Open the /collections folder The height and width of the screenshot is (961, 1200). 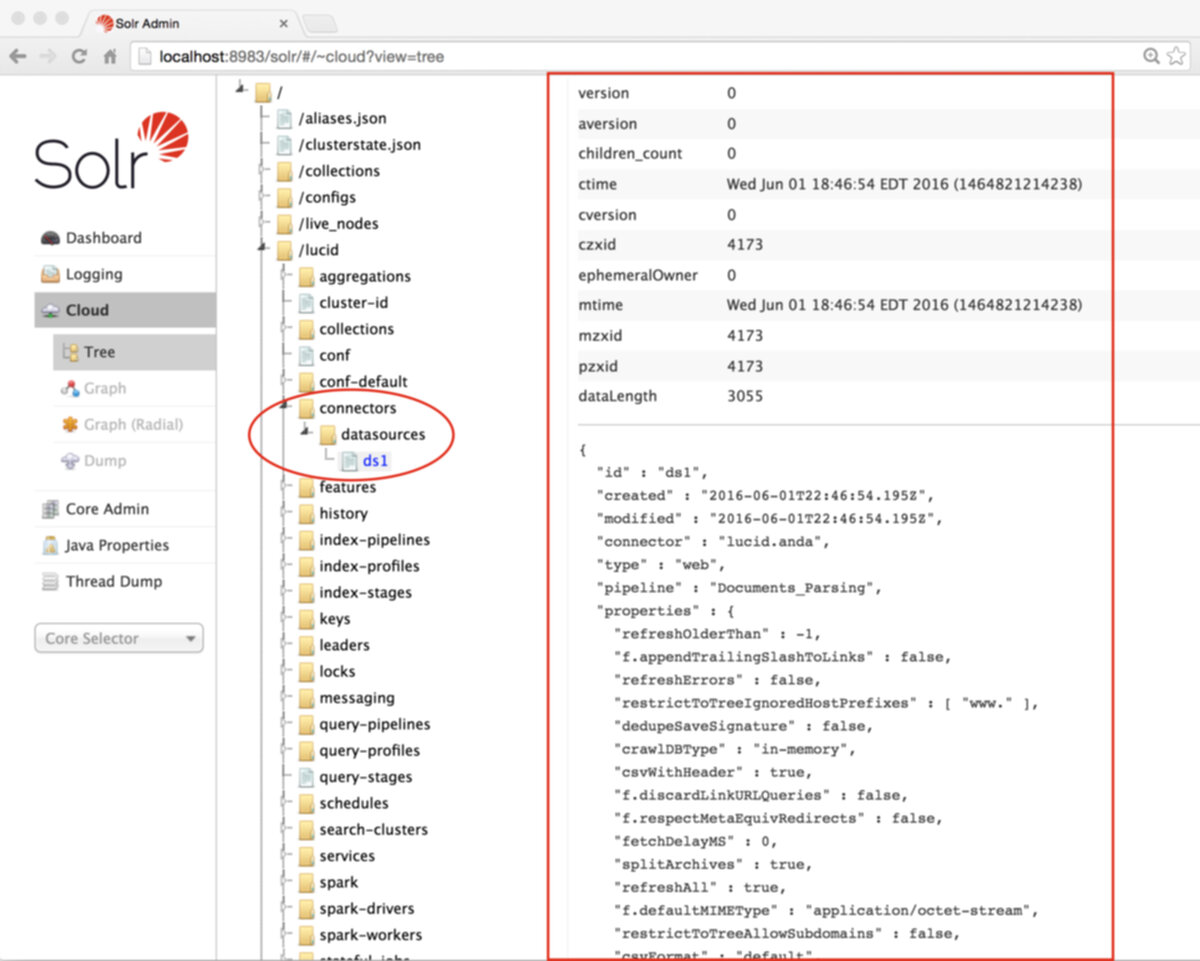tap(339, 171)
